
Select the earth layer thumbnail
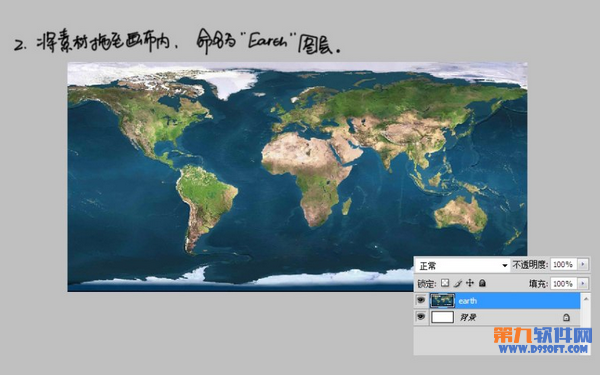click(x=442, y=300)
